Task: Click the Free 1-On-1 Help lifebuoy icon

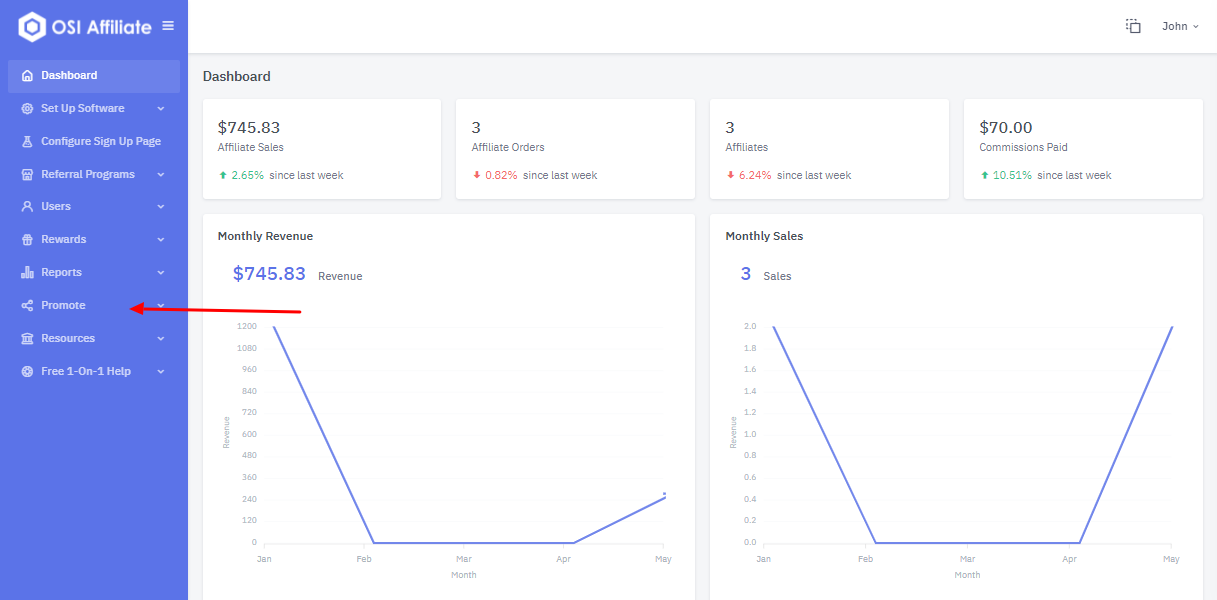Action: [27, 372]
